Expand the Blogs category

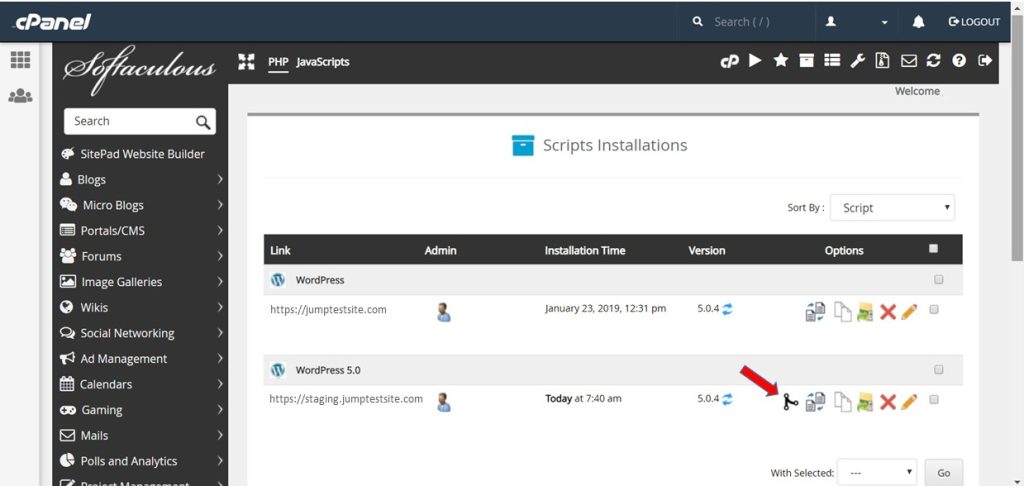(141, 180)
